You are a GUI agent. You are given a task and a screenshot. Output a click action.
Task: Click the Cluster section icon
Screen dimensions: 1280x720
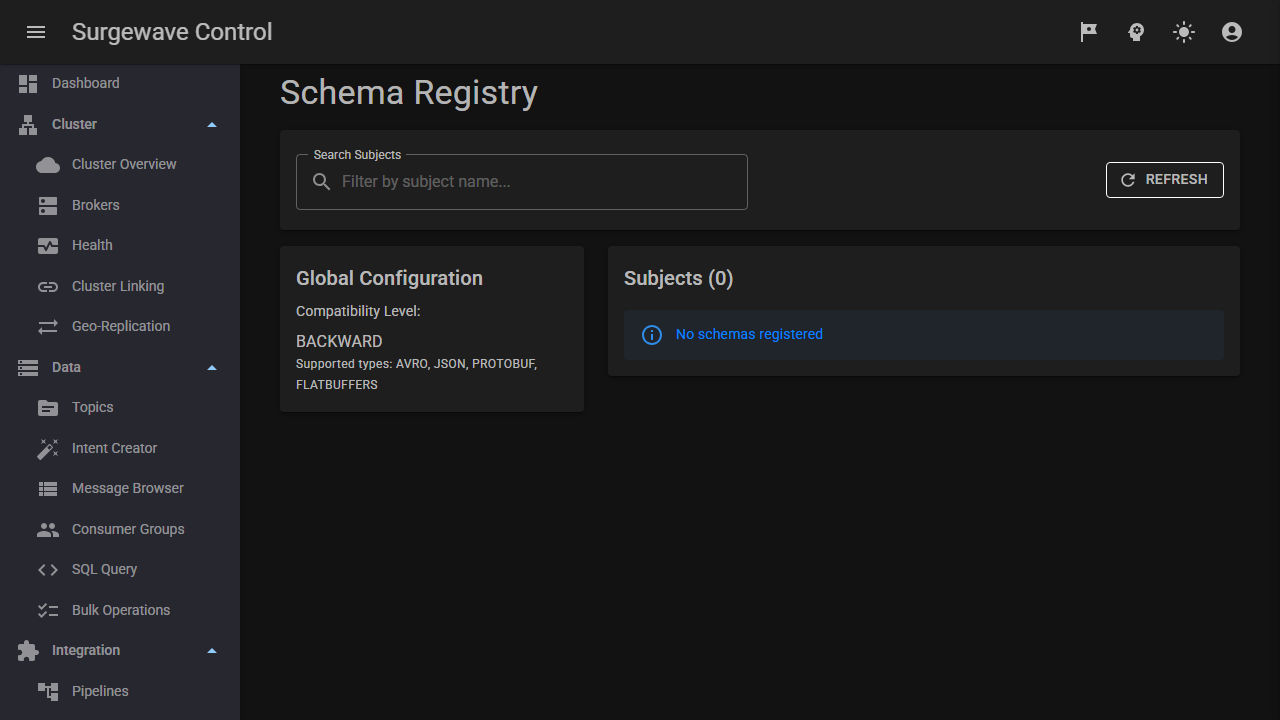(28, 125)
